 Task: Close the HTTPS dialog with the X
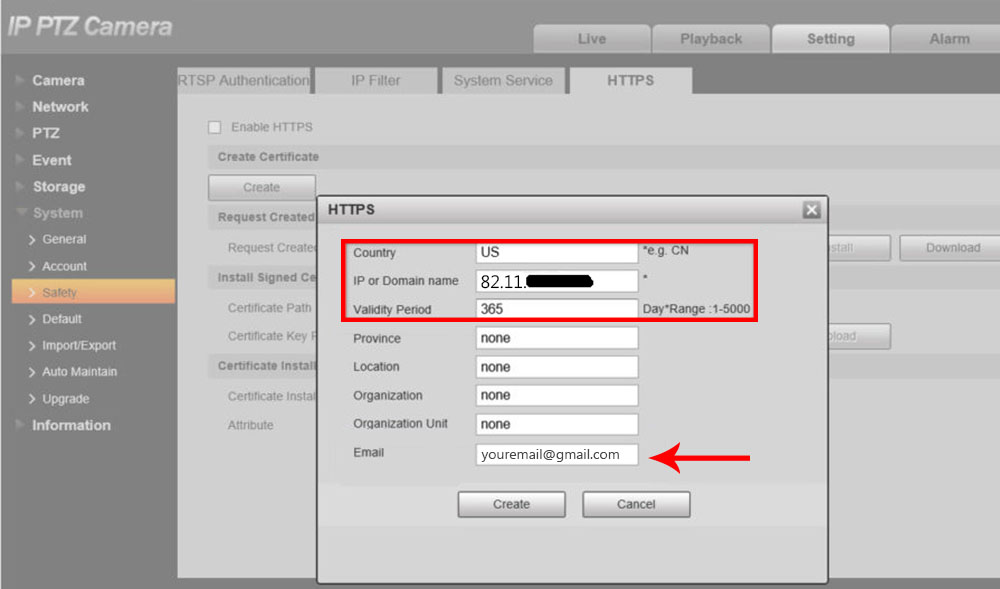811,209
